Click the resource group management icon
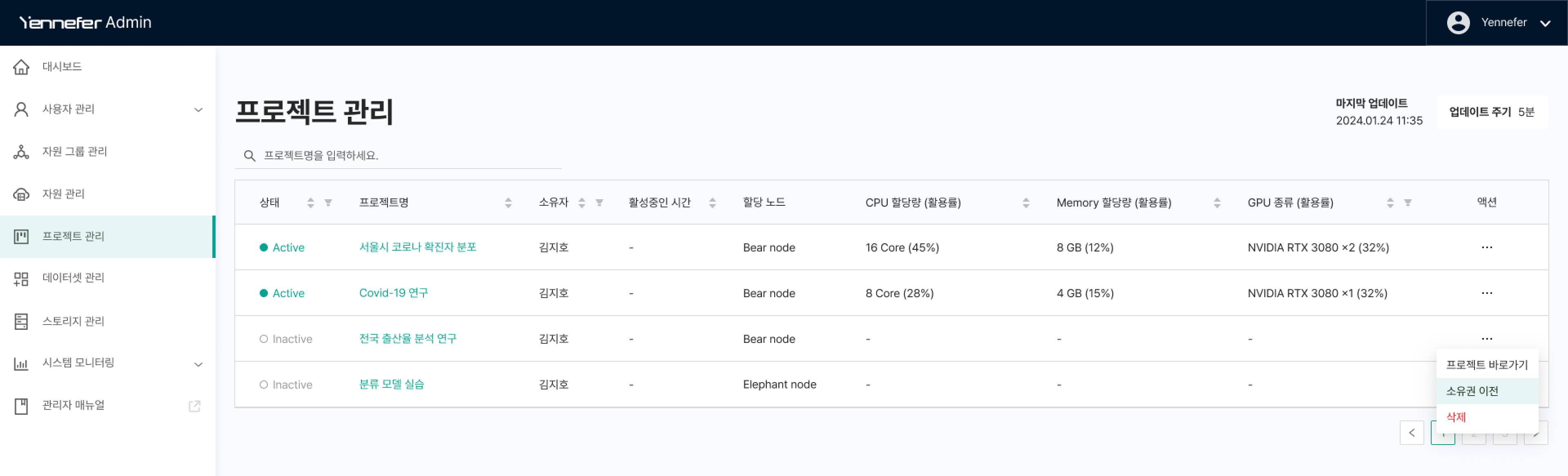The width and height of the screenshot is (1568, 476). pyautogui.click(x=21, y=151)
